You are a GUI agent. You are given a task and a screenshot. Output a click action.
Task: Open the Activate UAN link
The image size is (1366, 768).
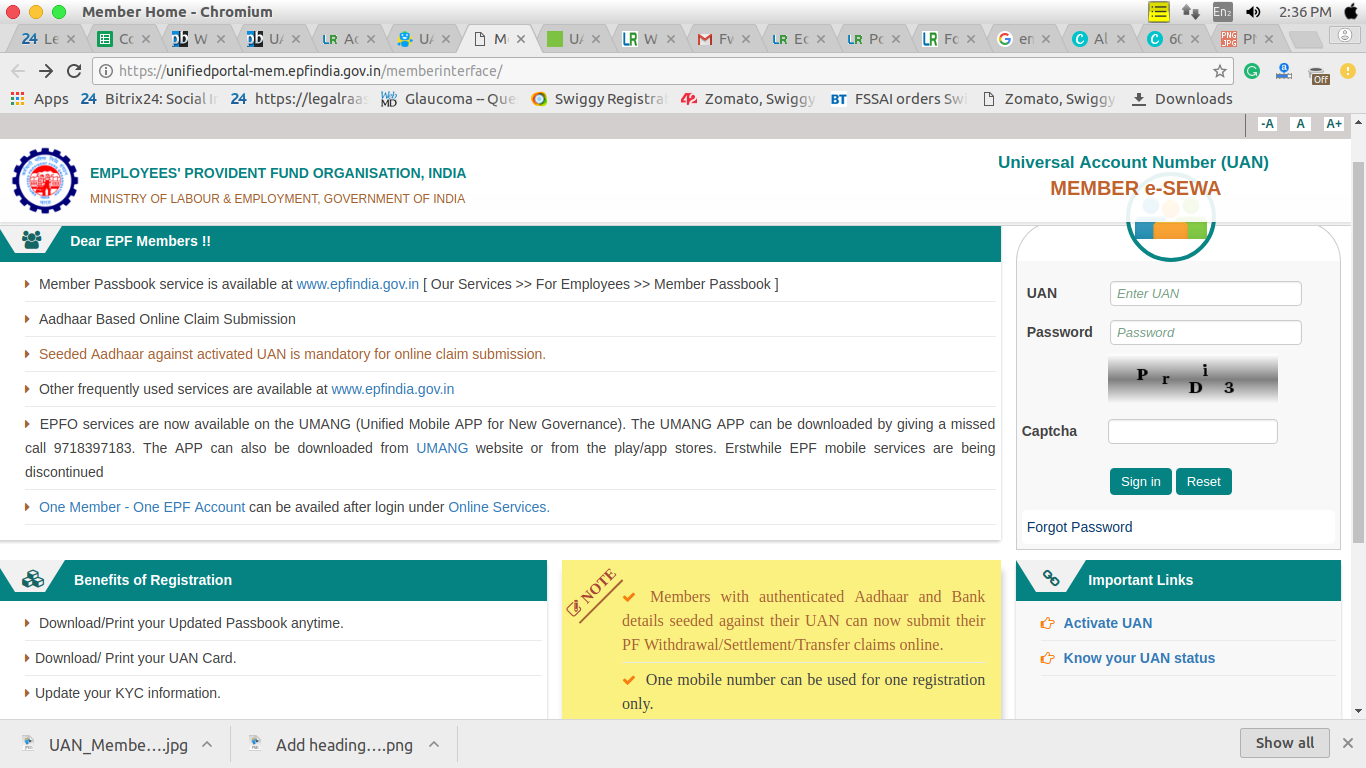(x=1107, y=623)
